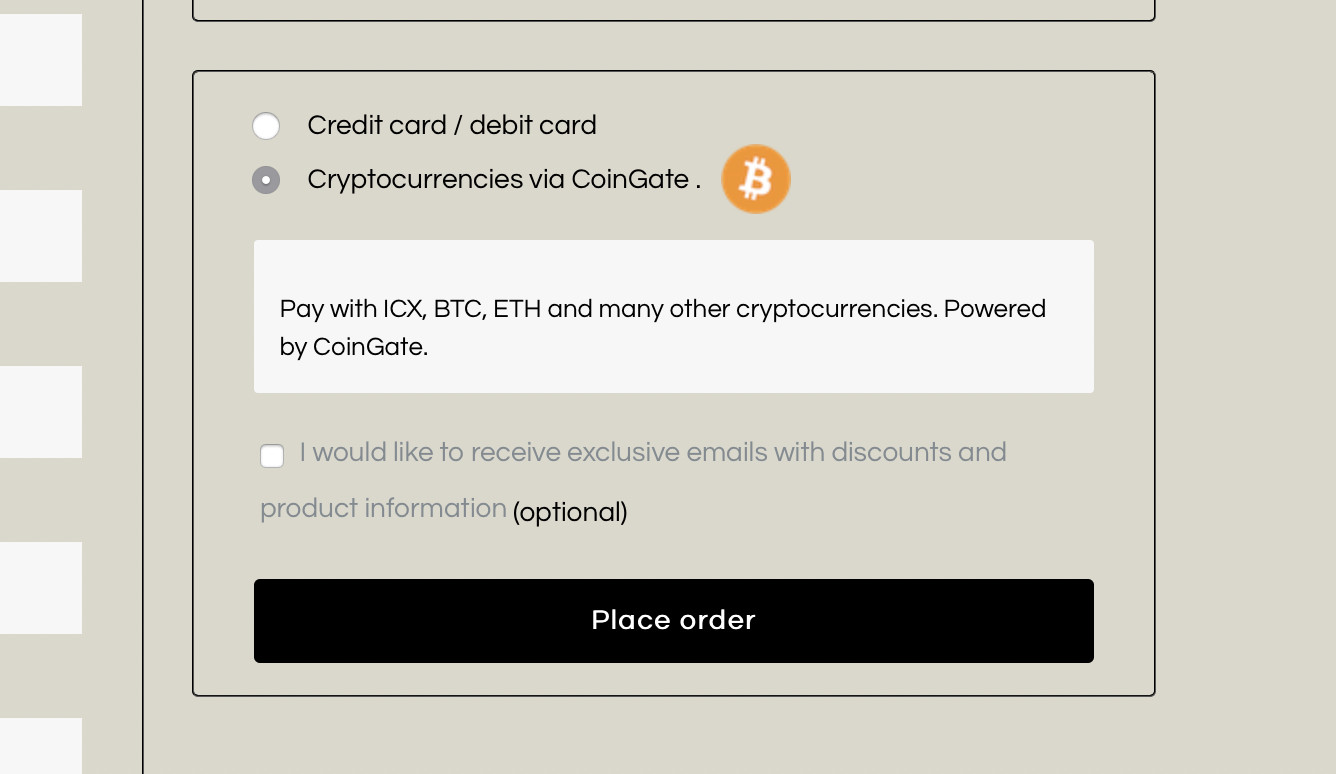Viewport: 1336px width, 774px height.
Task: Click the "Credit card / debit card" label
Action: pos(452,125)
